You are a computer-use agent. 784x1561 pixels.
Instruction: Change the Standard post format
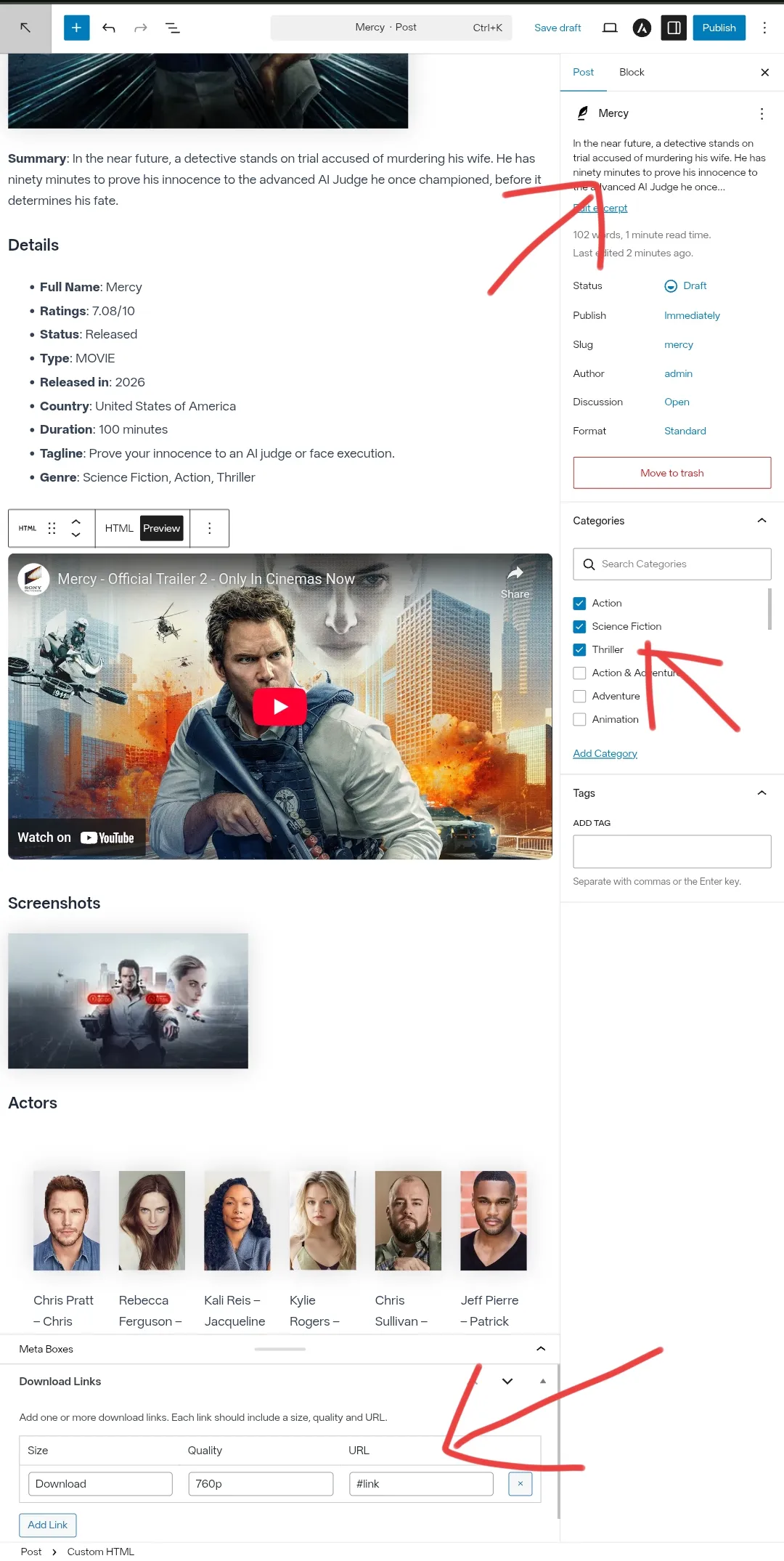pos(685,431)
